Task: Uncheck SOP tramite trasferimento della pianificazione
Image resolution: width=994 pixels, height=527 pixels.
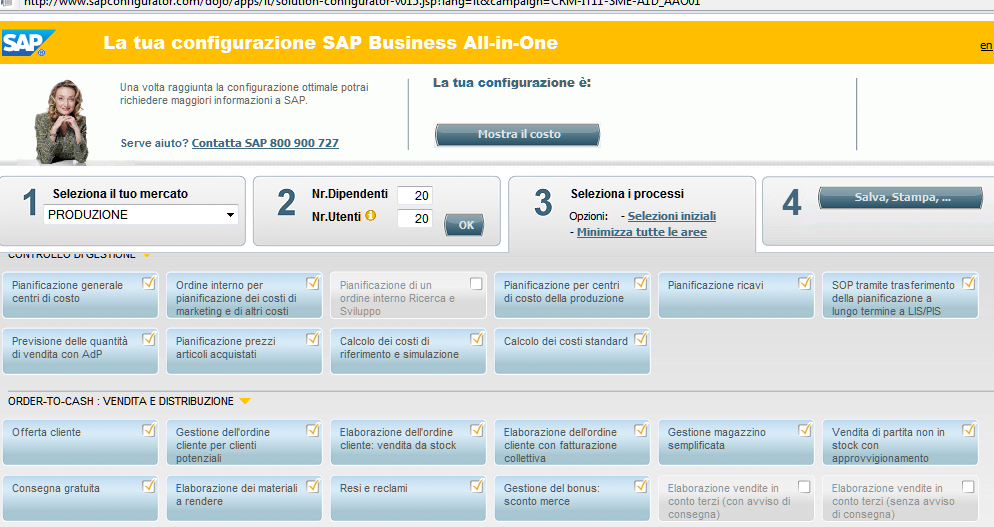Action: click(x=969, y=283)
